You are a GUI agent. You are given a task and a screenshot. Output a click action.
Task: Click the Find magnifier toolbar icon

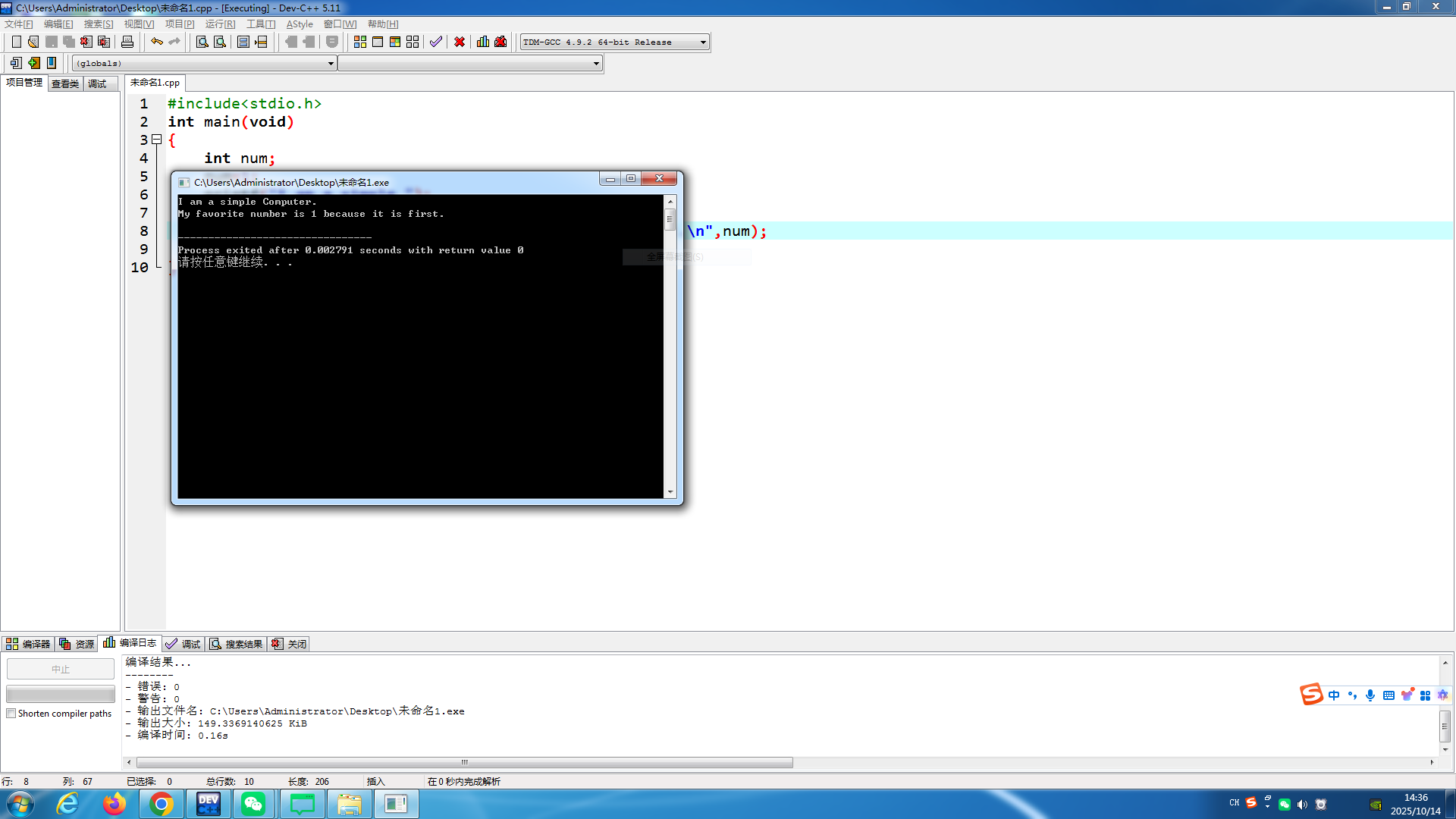(202, 42)
